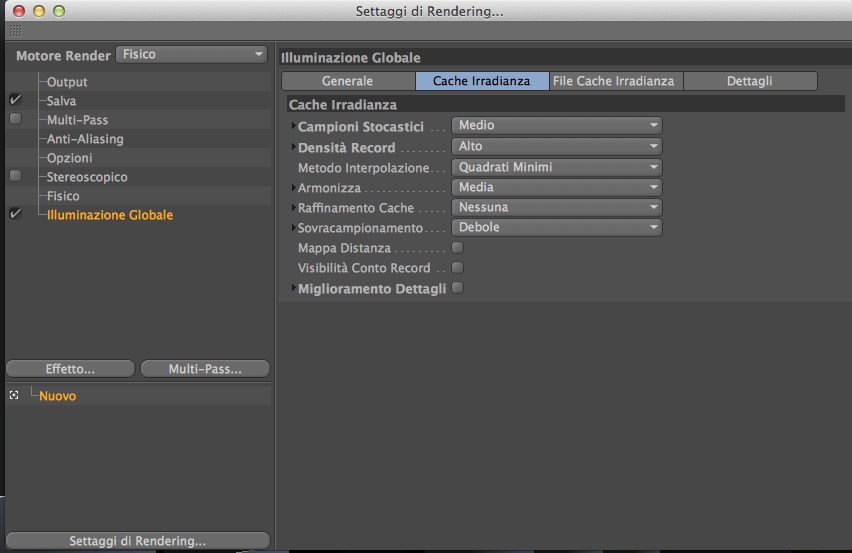Expand the Sovracampionamento disclosure triangle

[293, 228]
